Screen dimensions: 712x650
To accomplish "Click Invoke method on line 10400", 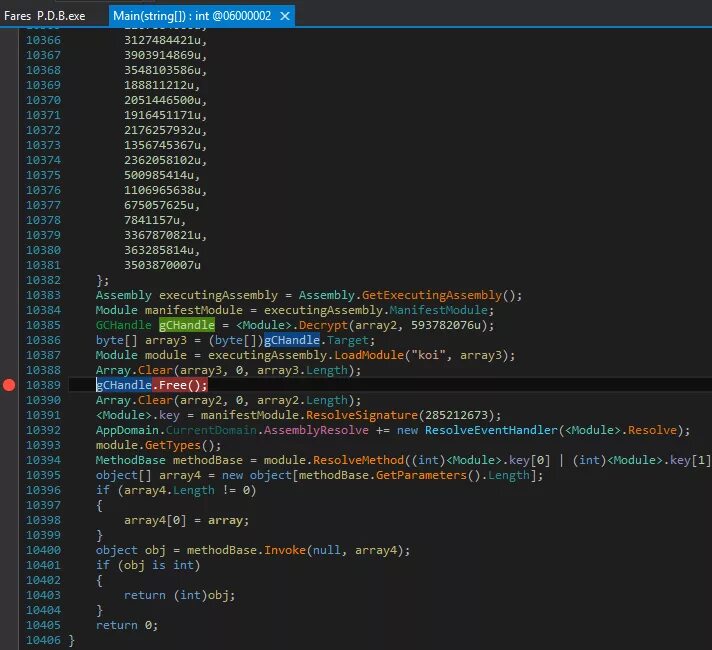I will (285, 550).
